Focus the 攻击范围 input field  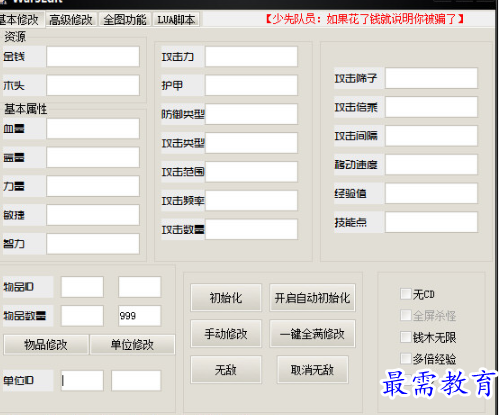pyautogui.click(x=251, y=172)
